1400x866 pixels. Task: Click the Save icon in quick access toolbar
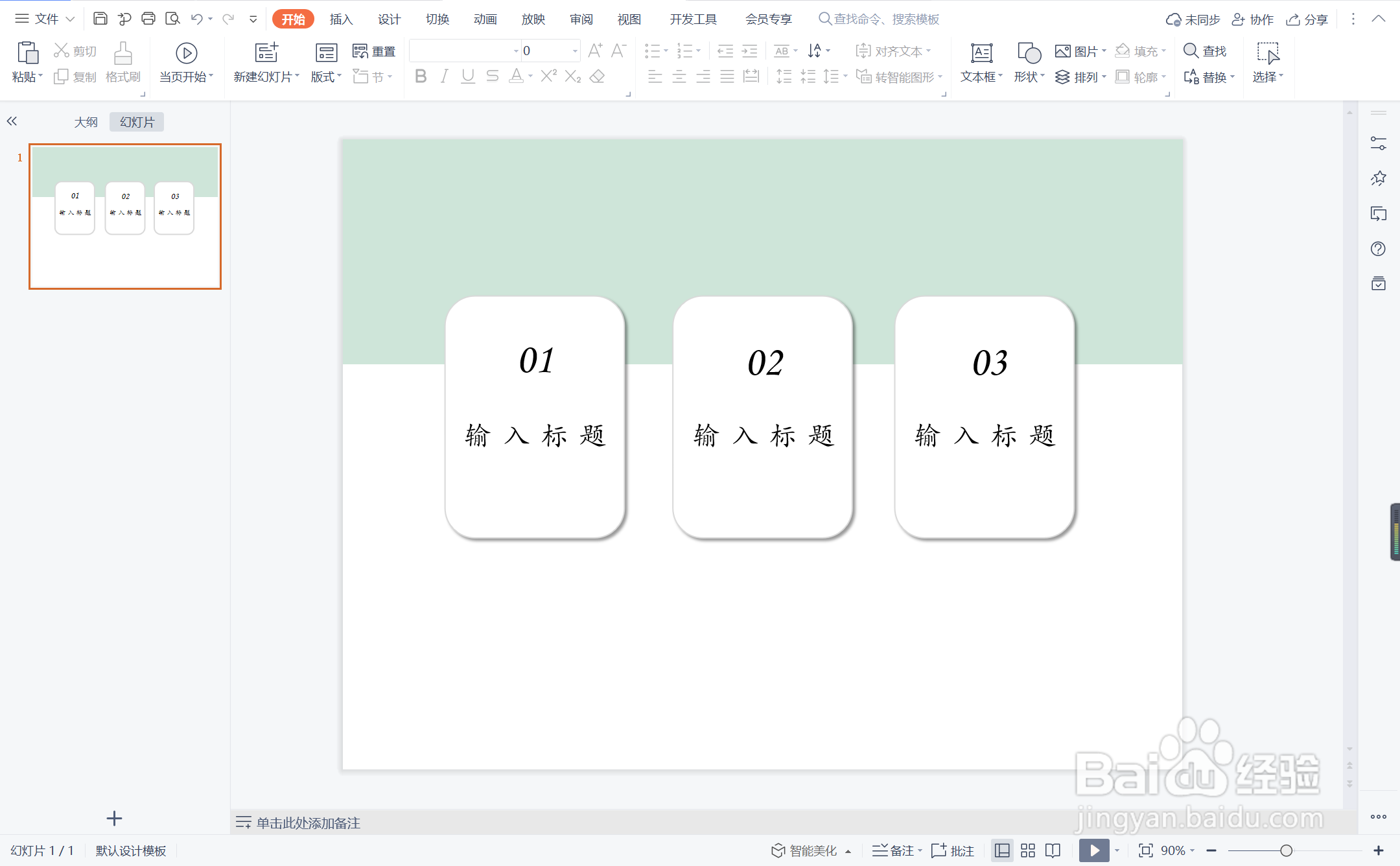(x=100, y=19)
